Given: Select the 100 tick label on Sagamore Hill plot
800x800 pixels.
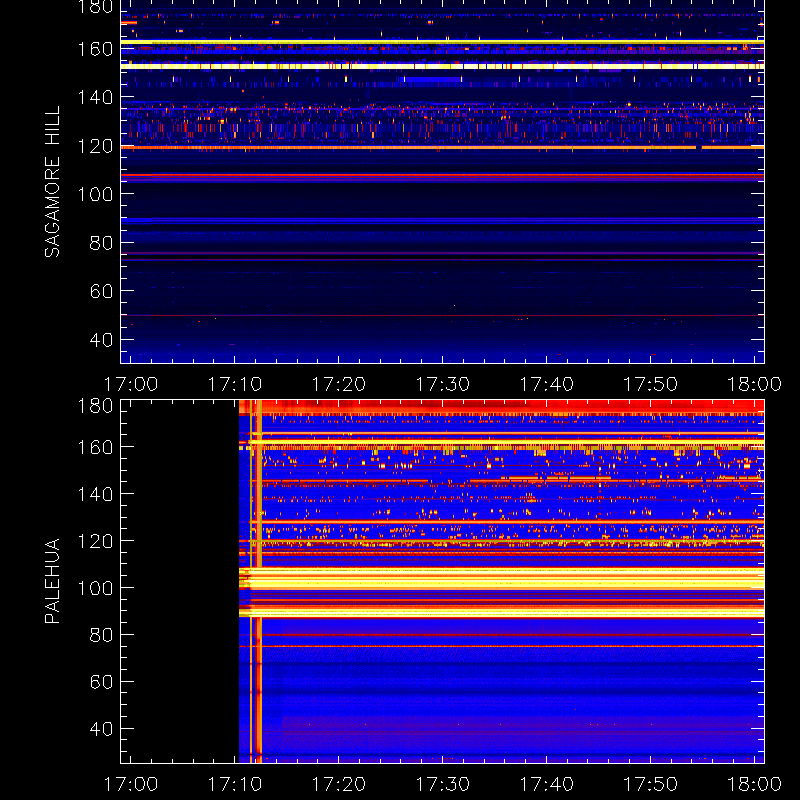Looking at the screenshot, I should coord(95,194).
